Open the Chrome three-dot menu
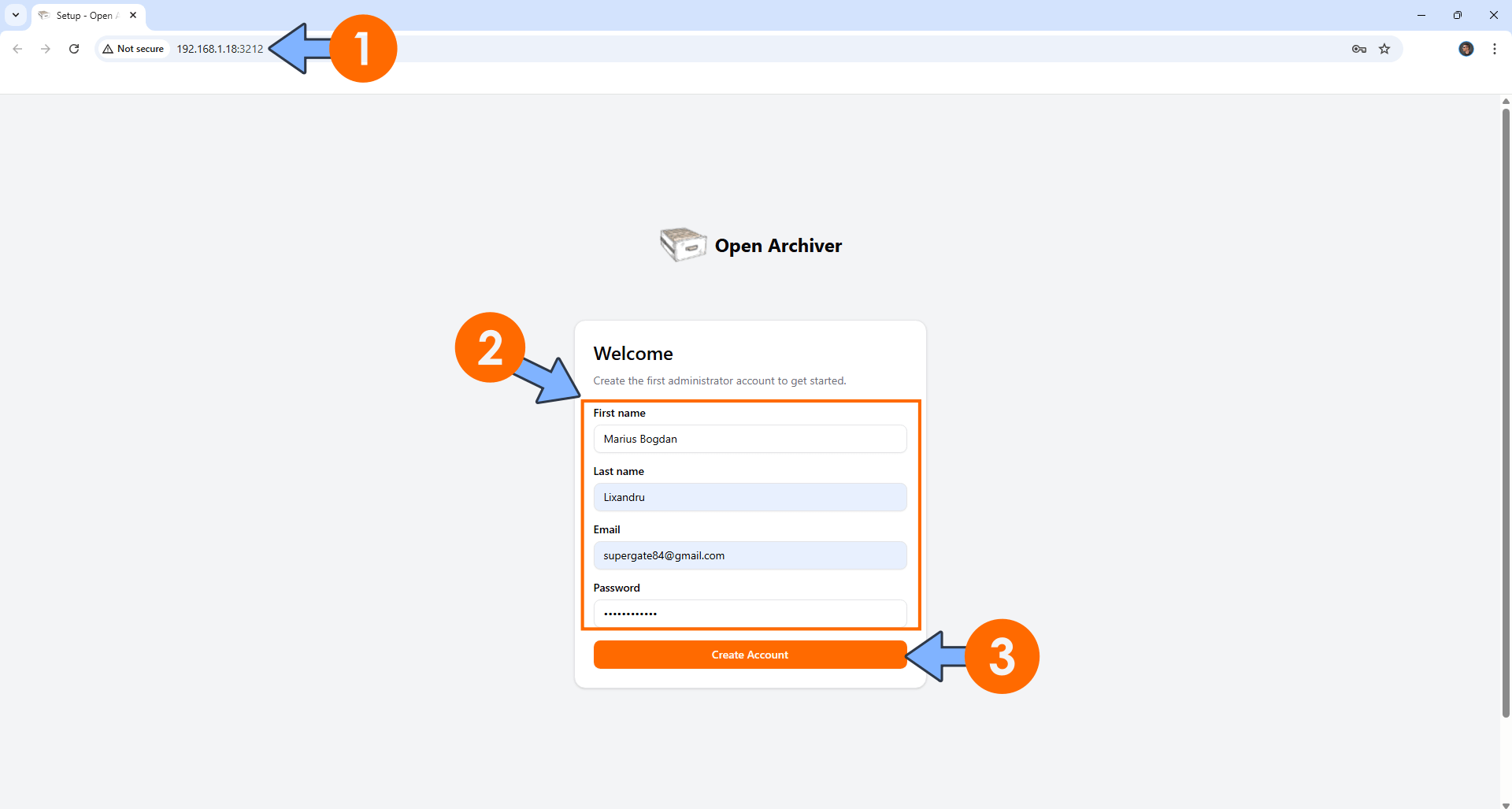This screenshot has width=1512, height=809. [x=1494, y=49]
